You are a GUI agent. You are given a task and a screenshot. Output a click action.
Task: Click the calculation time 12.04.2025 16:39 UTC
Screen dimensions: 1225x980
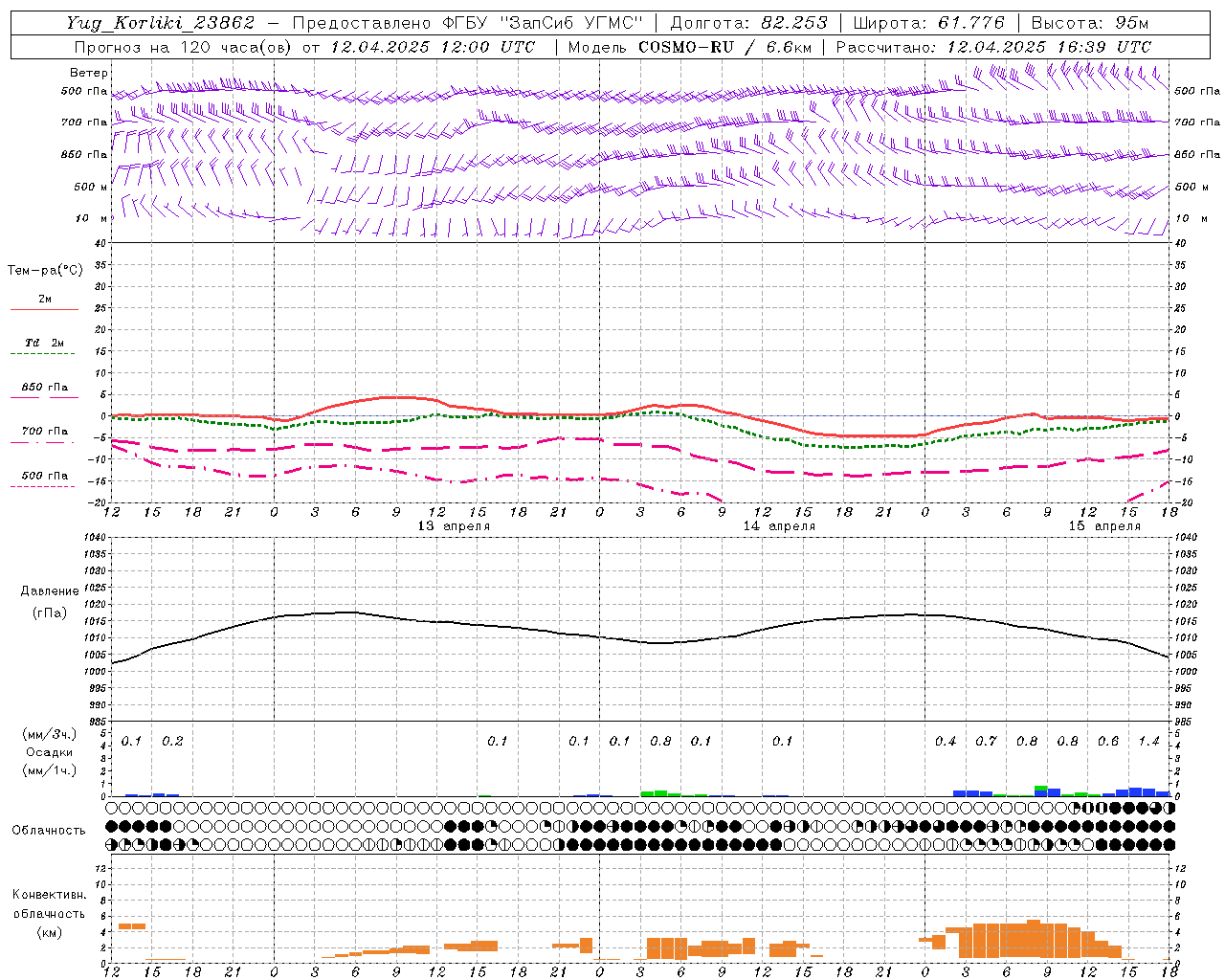[1049, 47]
